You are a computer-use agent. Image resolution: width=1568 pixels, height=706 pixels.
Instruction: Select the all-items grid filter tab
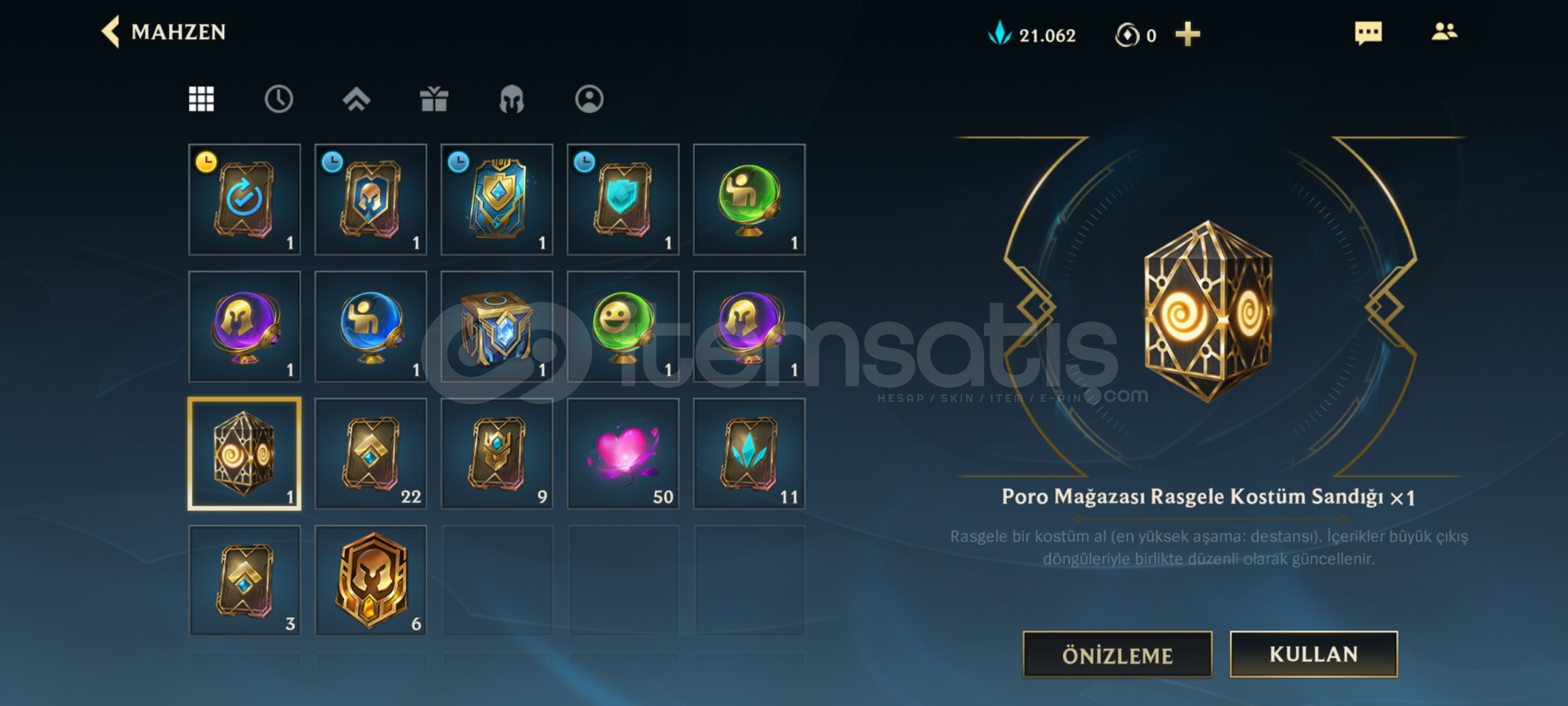tap(201, 99)
